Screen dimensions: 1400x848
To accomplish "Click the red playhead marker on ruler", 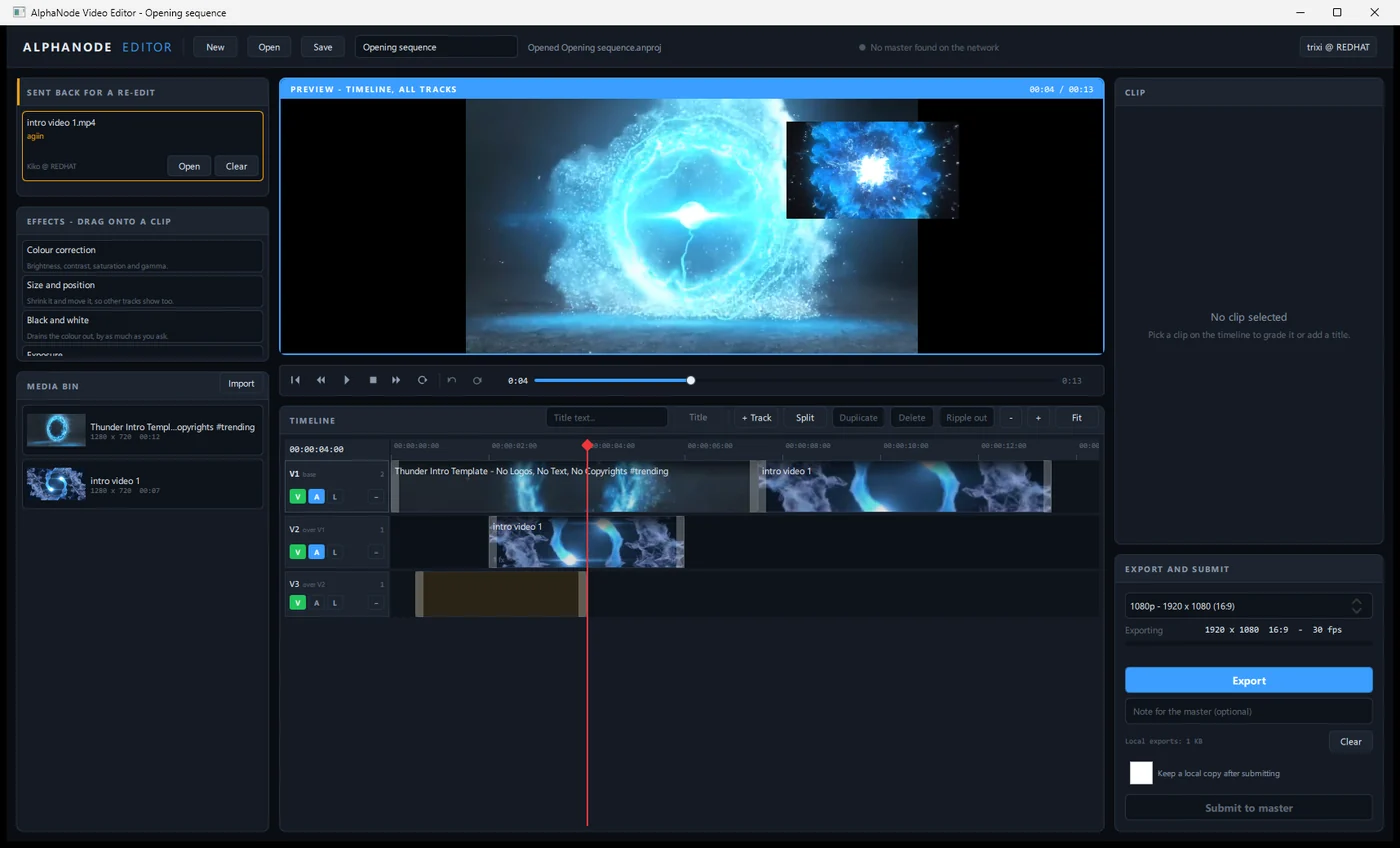I will click(587, 445).
